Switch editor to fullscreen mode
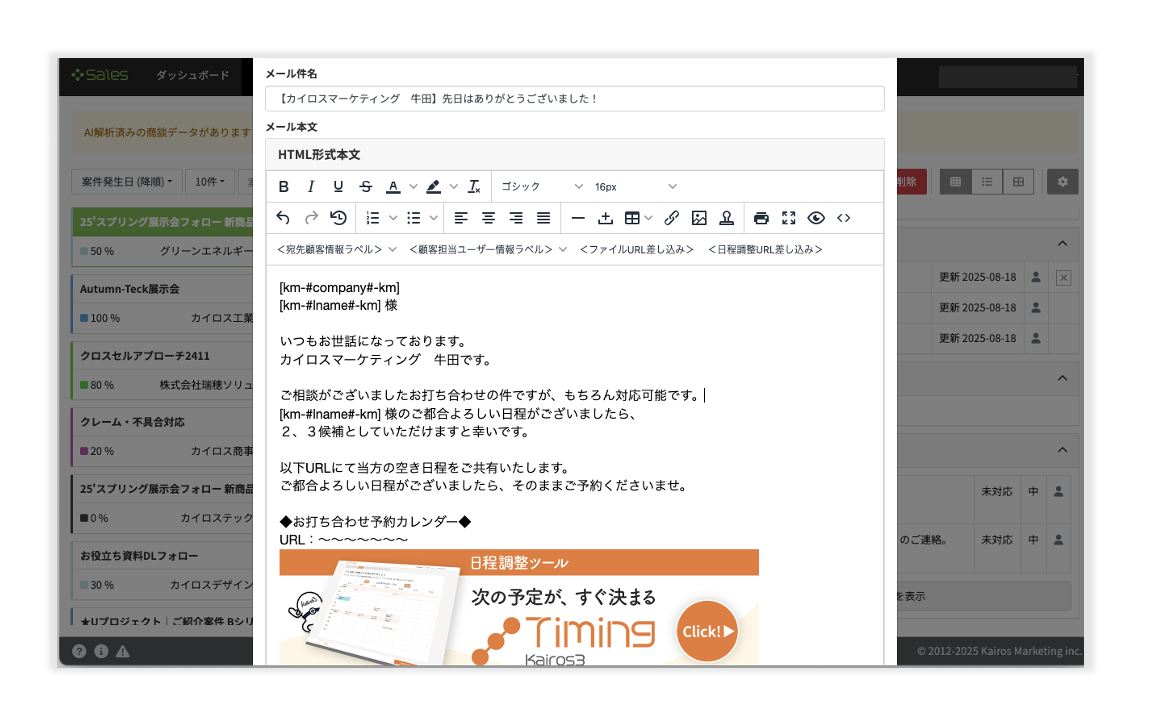The image size is (1166, 702). 789,218
